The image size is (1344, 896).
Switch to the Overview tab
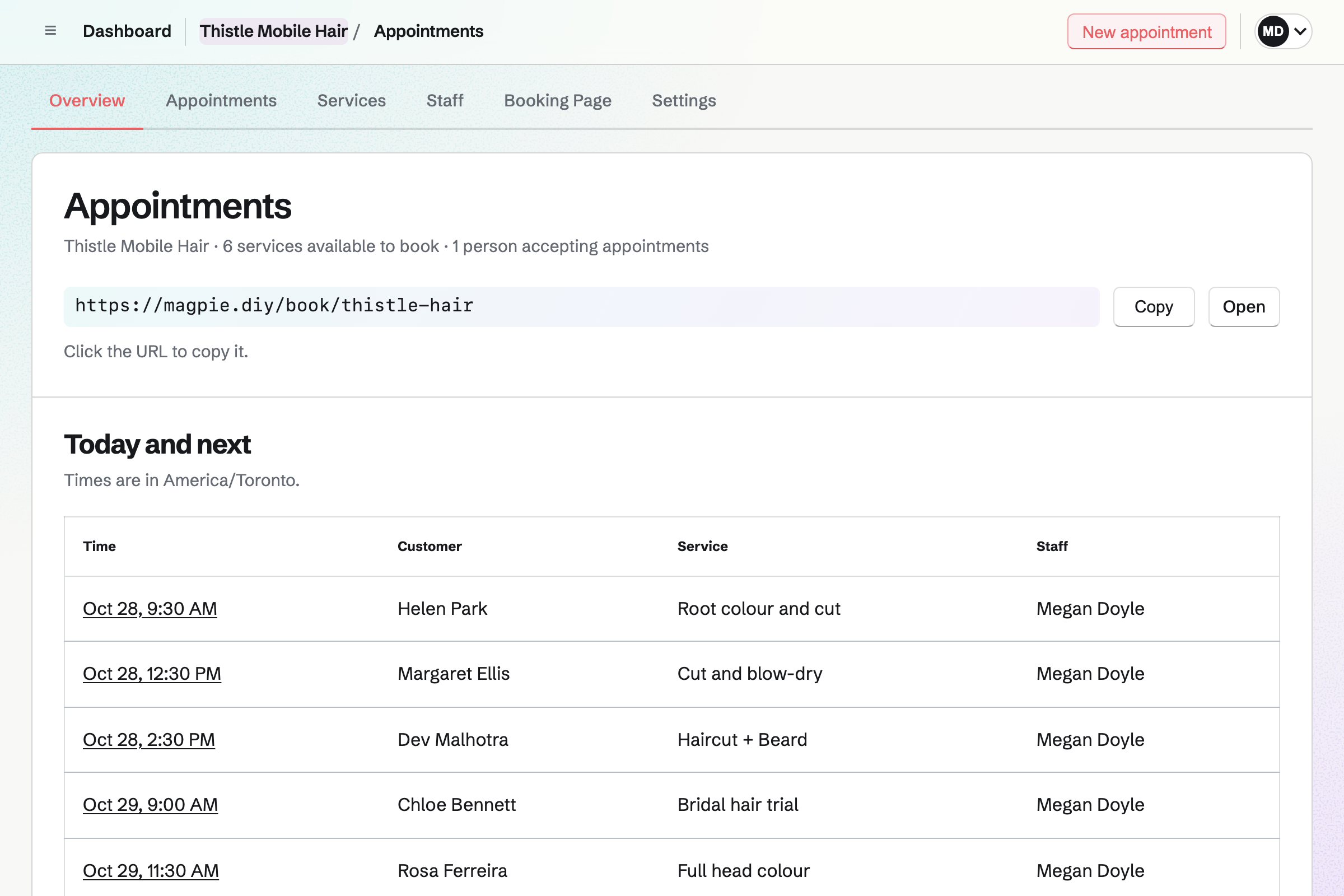point(87,101)
